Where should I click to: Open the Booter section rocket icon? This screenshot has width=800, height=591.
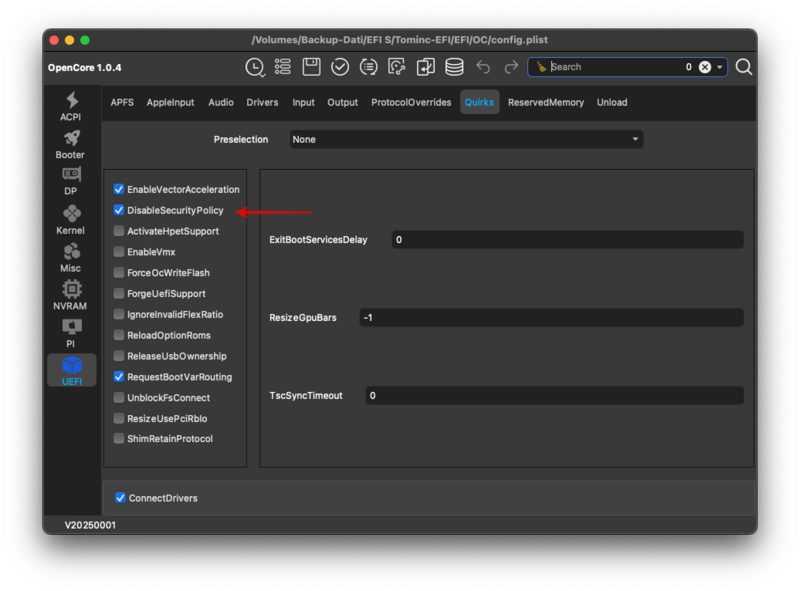[x=71, y=138]
